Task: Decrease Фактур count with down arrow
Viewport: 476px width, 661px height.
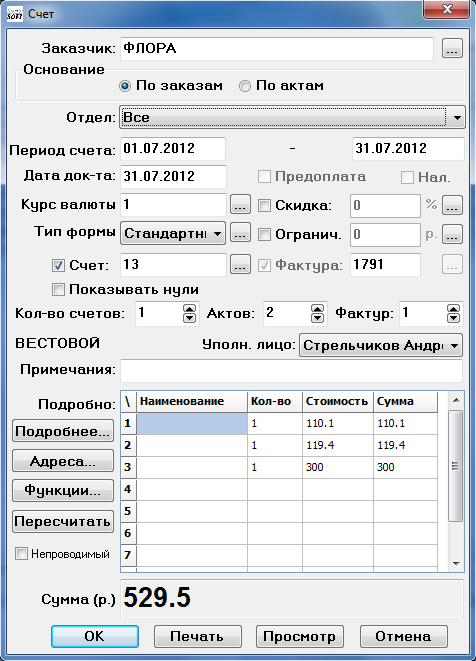Action: pyautogui.click(x=454, y=318)
